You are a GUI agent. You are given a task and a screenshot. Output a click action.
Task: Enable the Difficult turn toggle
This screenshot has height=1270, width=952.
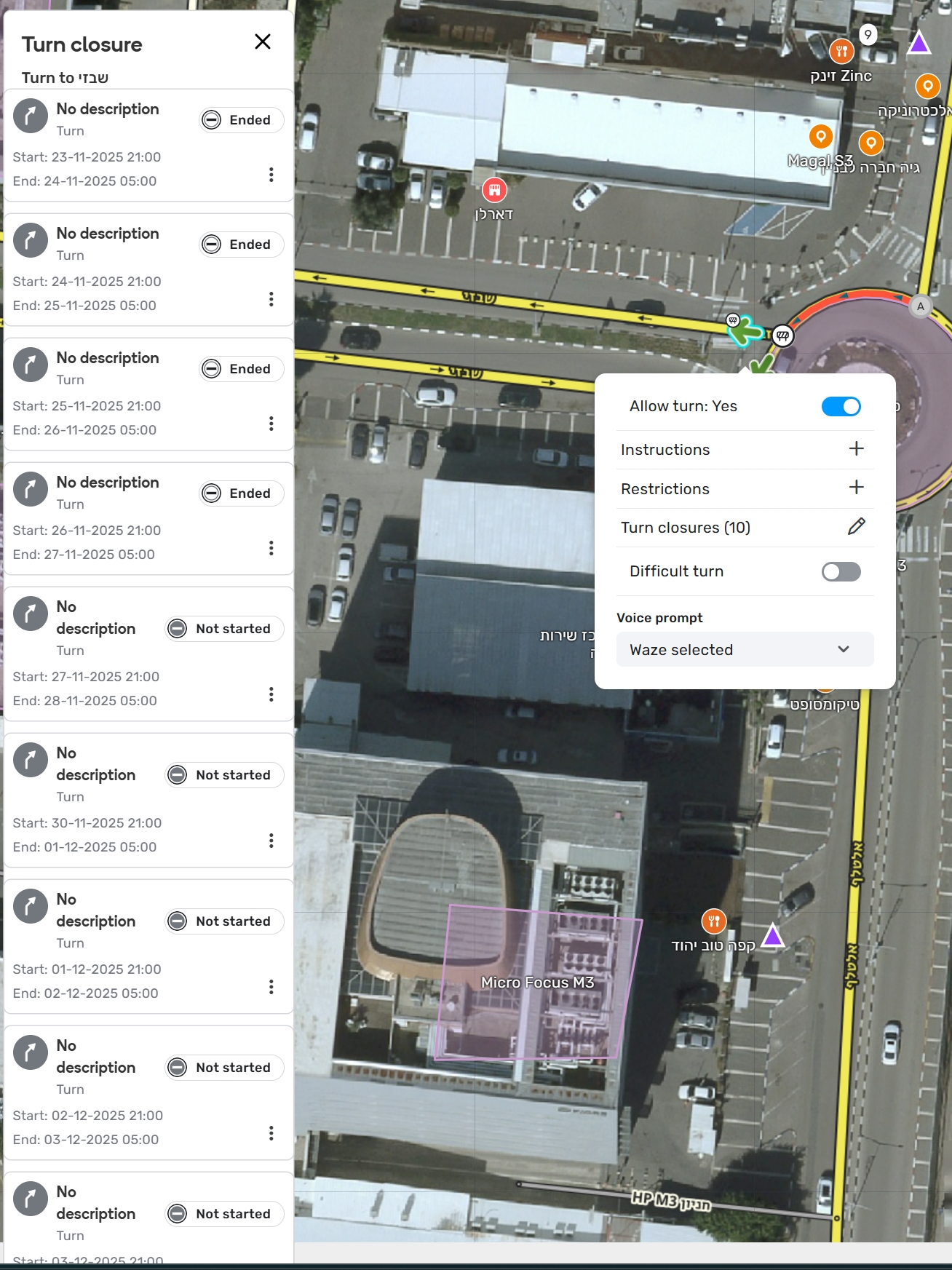[x=841, y=572]
